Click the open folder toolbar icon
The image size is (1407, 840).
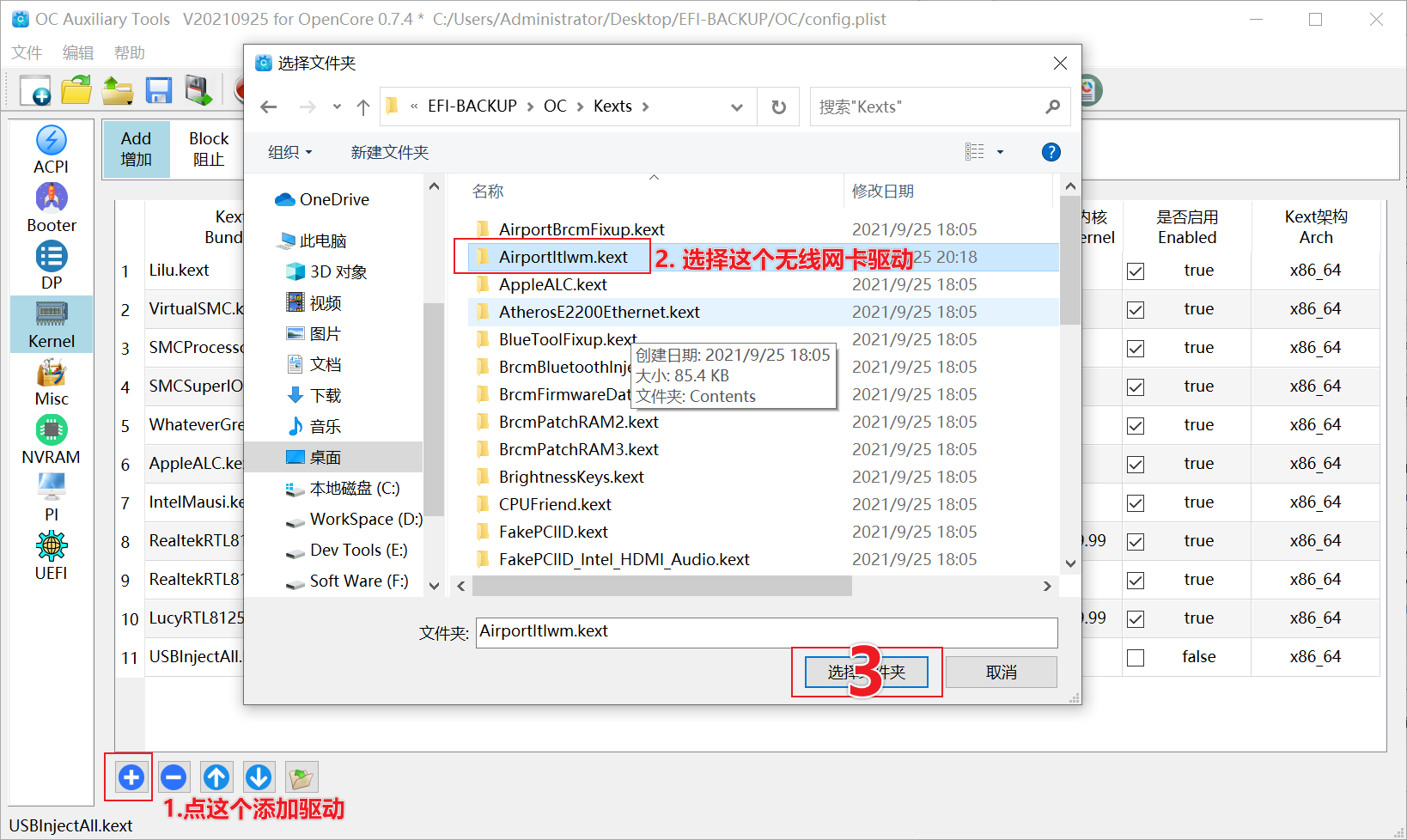coord(76,90)
